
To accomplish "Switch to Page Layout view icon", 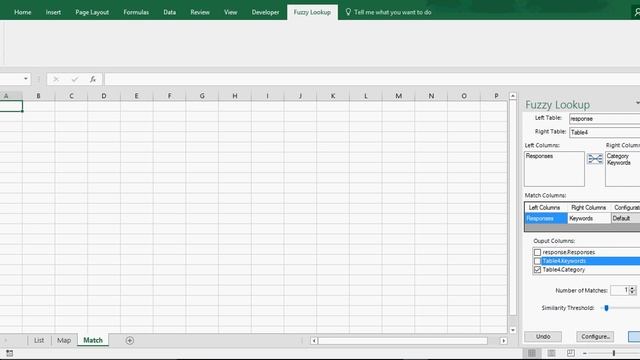I will [x=551, y=353].
